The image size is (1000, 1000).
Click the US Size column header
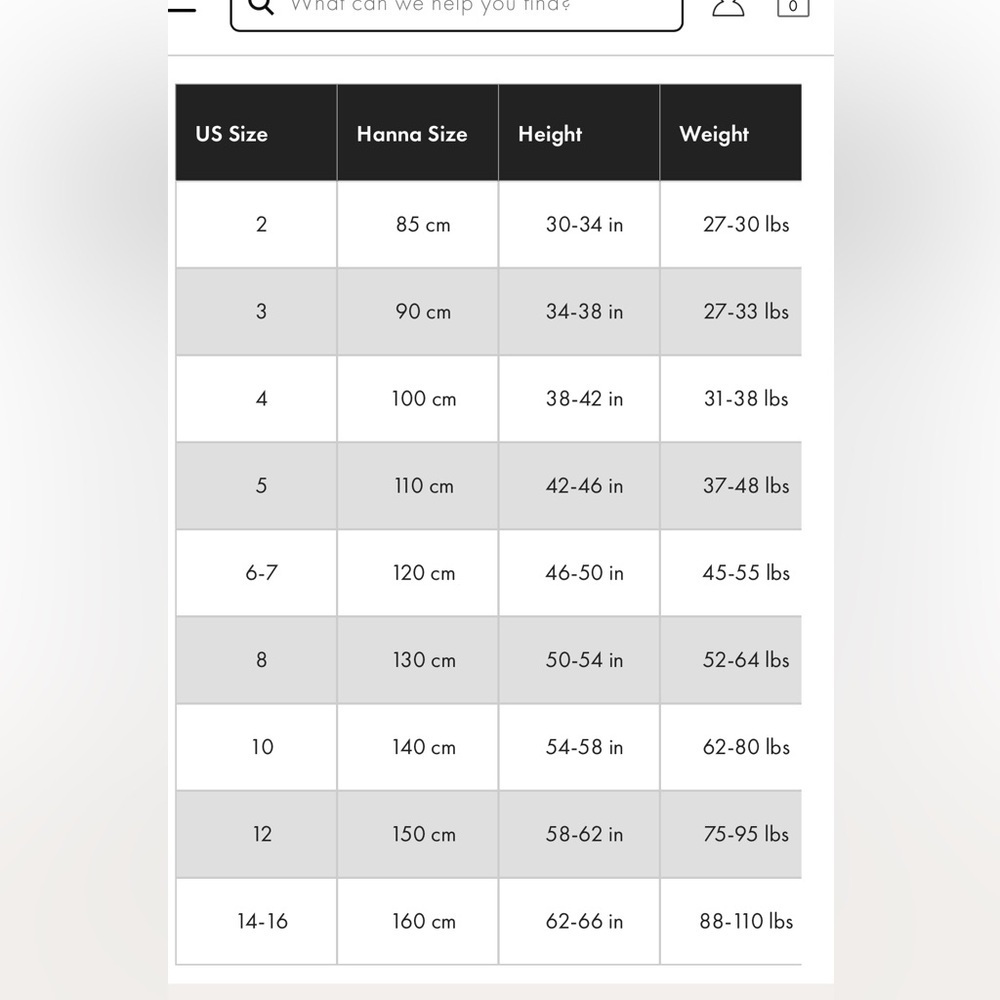pos(256,133)
